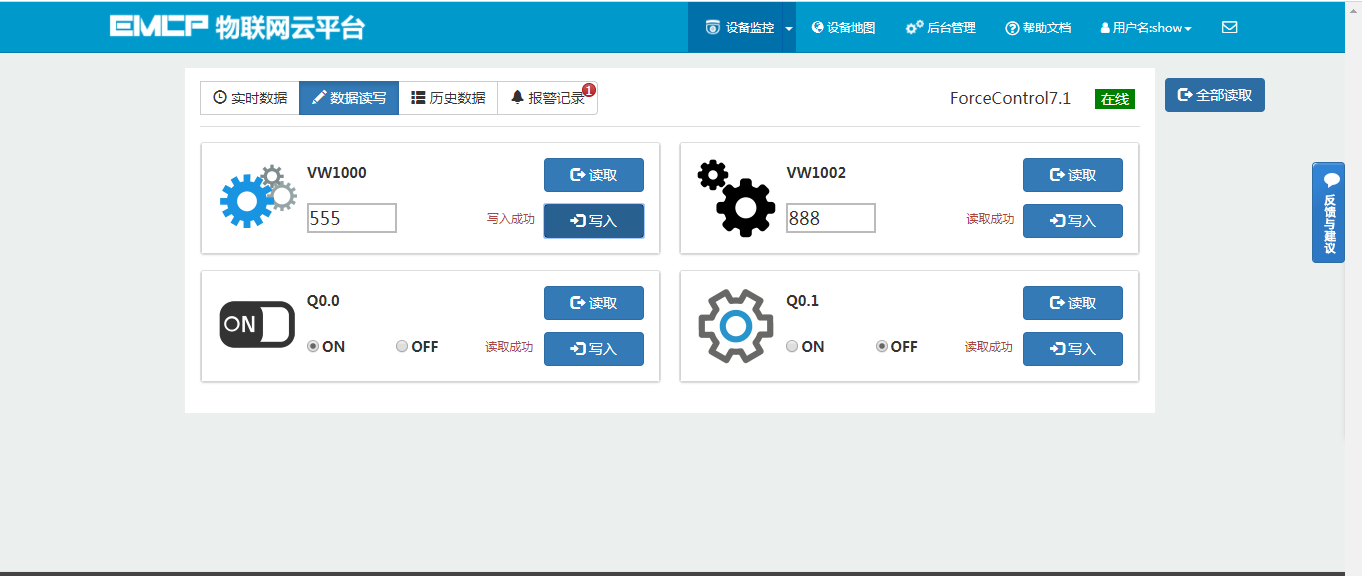
Task: Open the mail envelope icon in navbar
Action: [x=1229, y=27]
